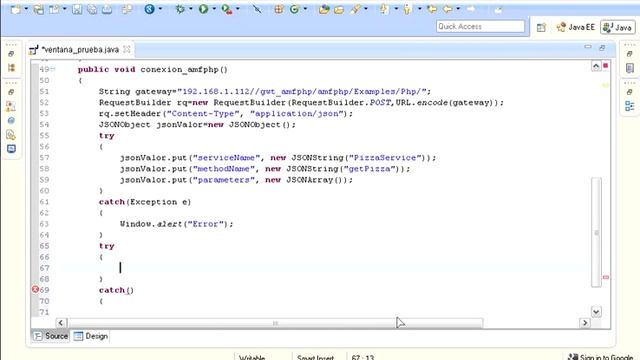The height and width of the screenshot is (360, 640).
Task: Click the red error overview indicator
Action: [606, 66]
